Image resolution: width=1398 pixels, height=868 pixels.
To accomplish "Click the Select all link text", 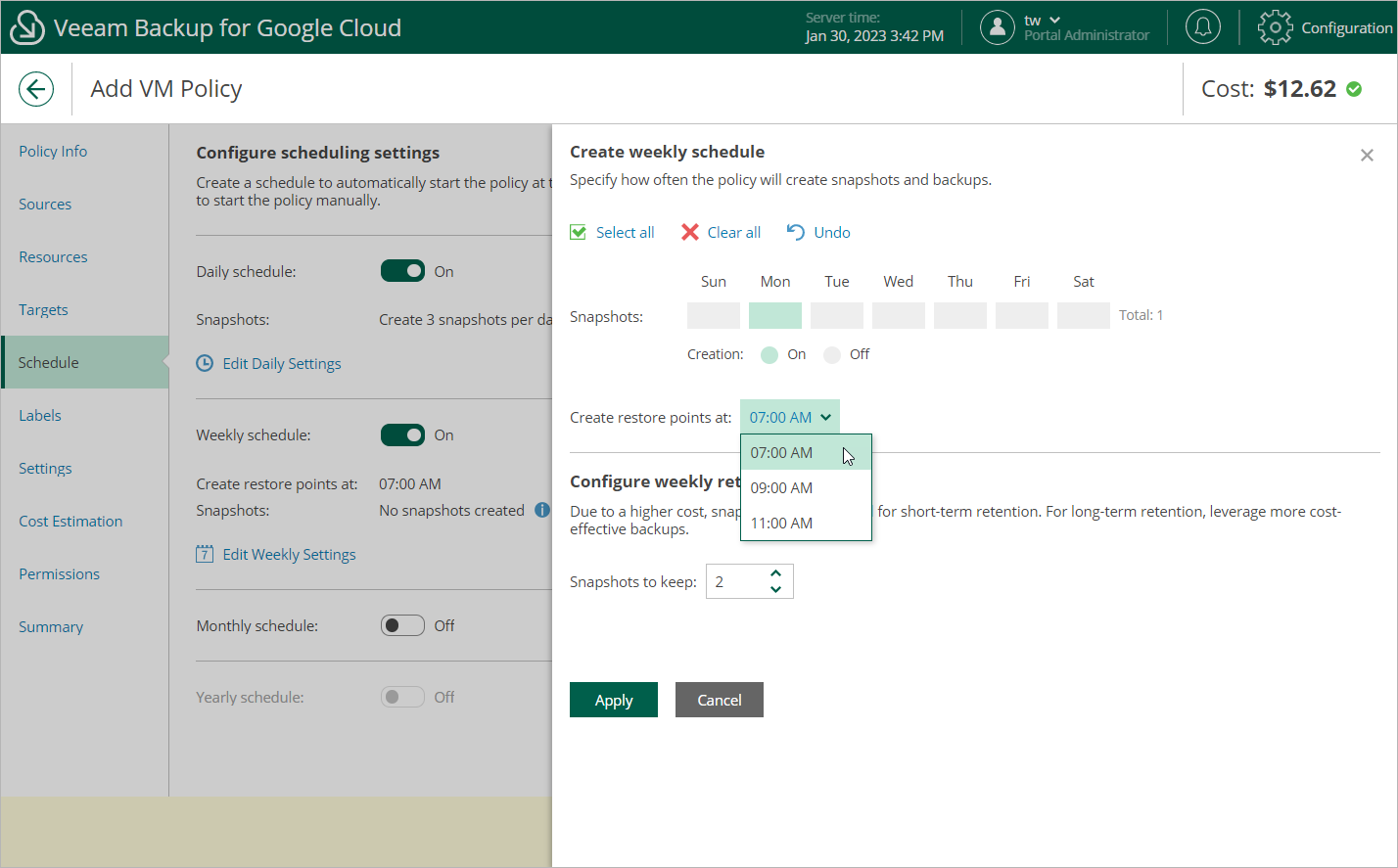I will [625, 232].
